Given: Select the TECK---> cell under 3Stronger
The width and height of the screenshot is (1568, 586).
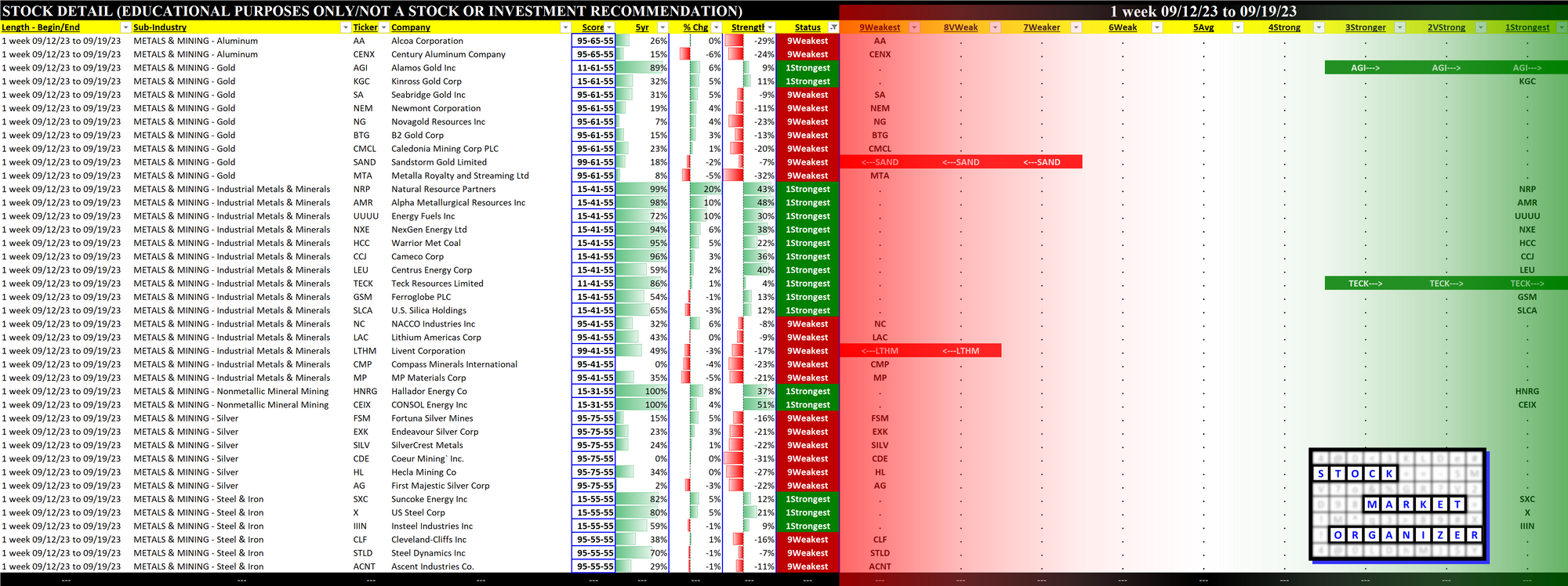Looking at the screenshot, I should tap(1365, 284).
